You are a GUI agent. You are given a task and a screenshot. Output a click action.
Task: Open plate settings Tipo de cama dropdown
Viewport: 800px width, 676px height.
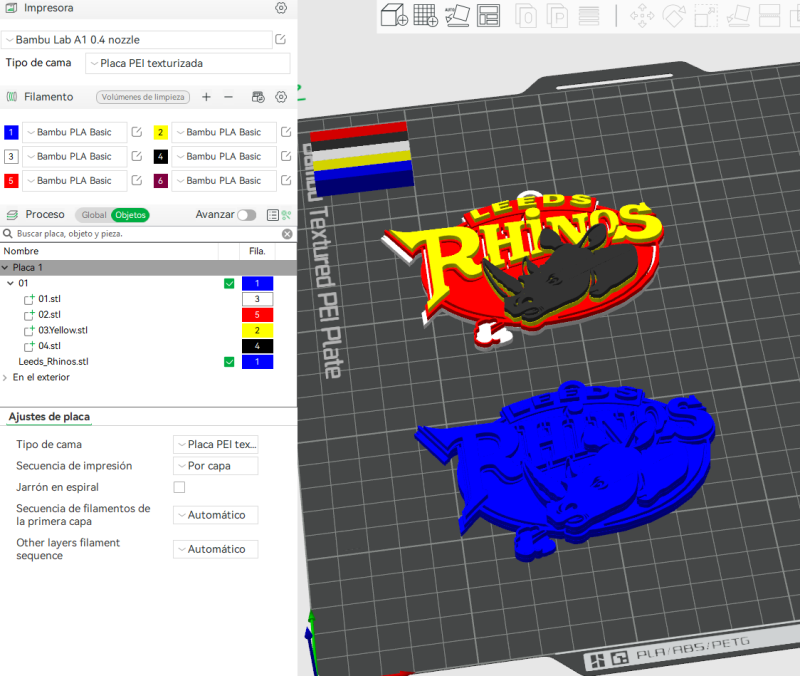click(x=215, y=444)
